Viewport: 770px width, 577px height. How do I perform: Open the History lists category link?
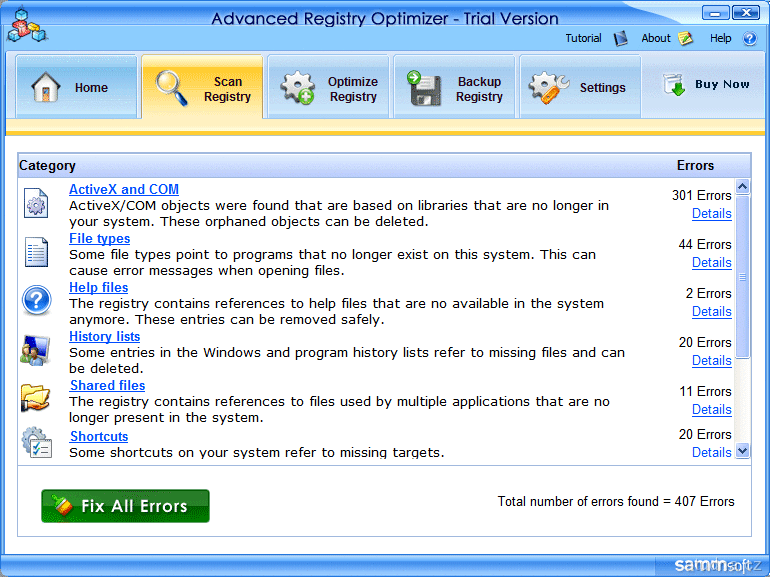pyautogui.click(x=105, y=336)
